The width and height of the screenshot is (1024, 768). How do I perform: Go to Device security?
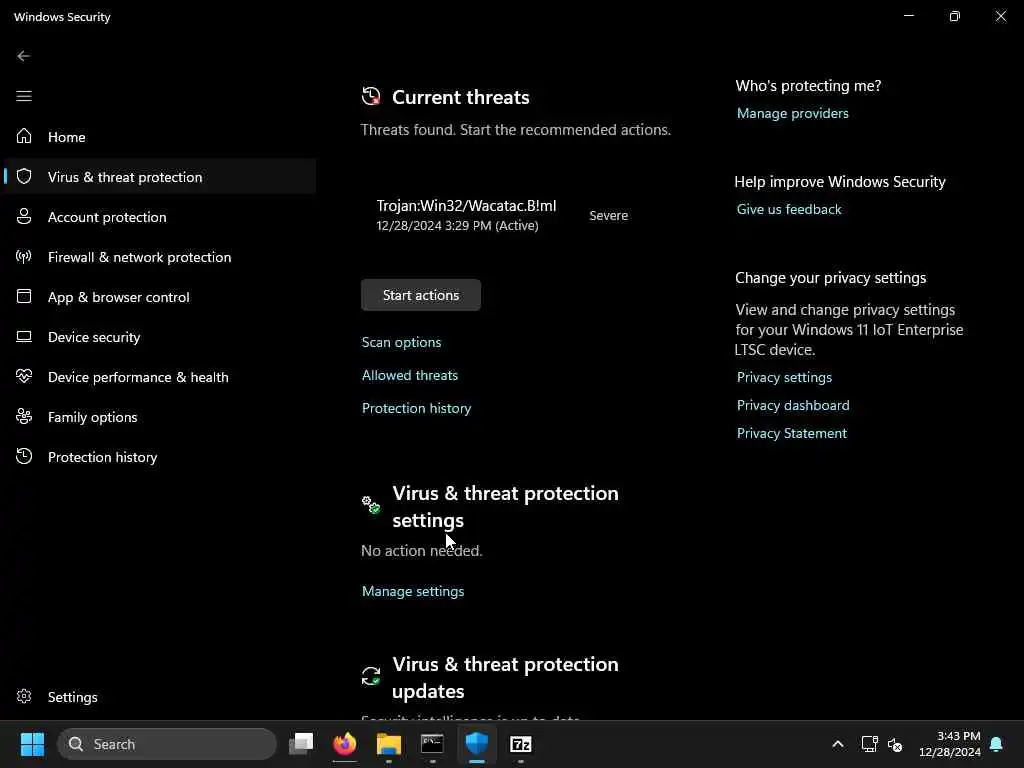[x=159, y=337]
